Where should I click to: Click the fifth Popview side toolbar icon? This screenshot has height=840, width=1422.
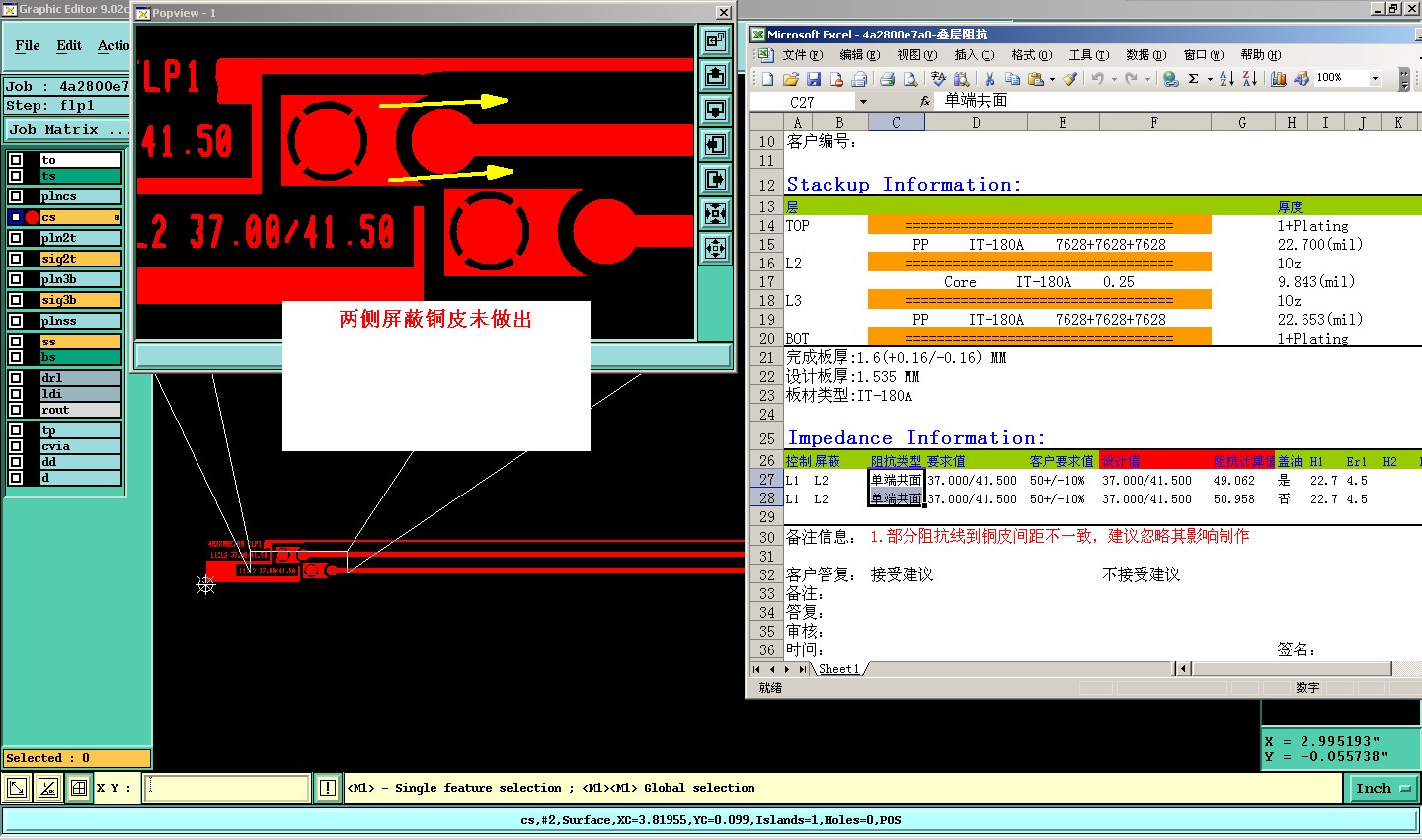click(715, 180)
